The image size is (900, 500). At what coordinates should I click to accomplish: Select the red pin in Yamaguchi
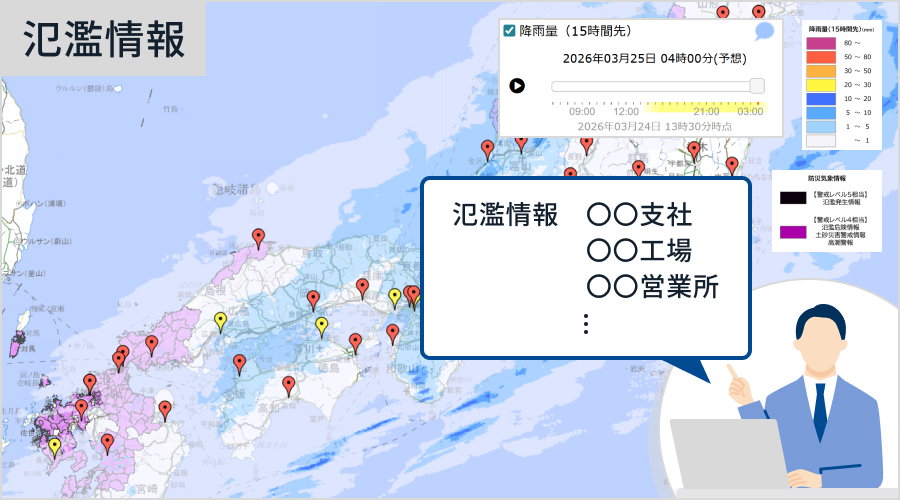coord(152,345)
